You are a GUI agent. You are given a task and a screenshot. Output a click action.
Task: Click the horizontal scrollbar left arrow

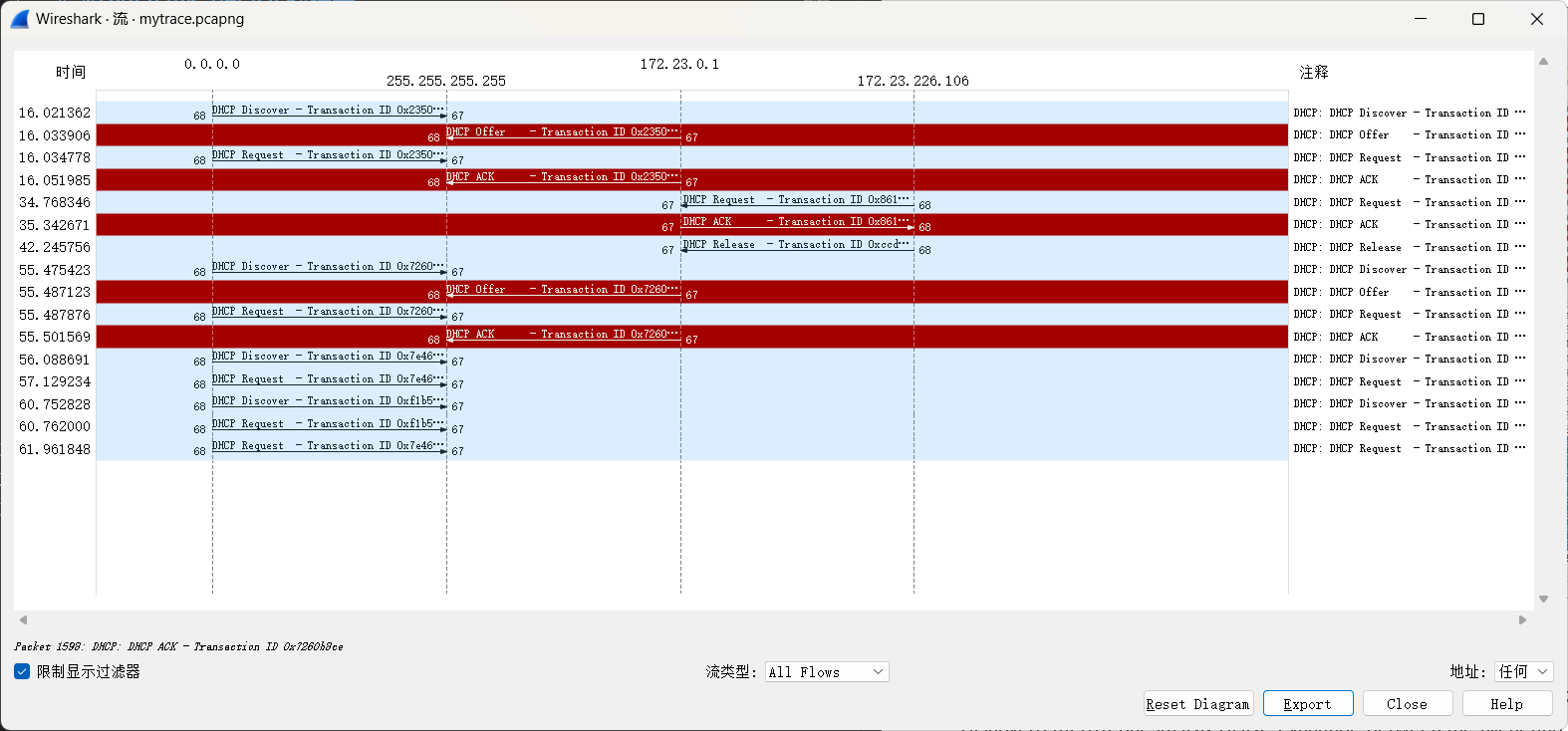click(x=23, y=619)
